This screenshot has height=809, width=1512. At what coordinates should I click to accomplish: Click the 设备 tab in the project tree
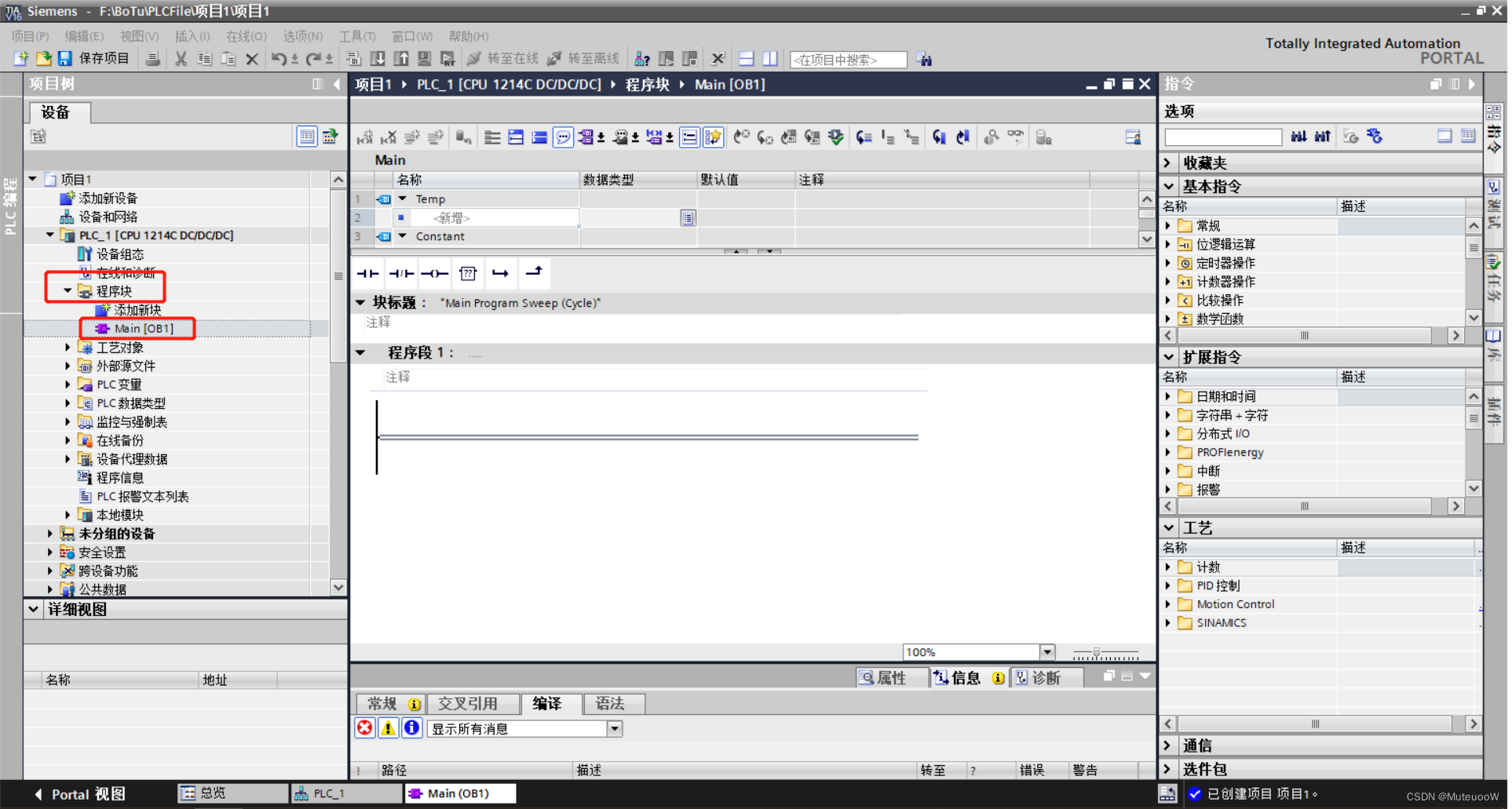[59, 112]
